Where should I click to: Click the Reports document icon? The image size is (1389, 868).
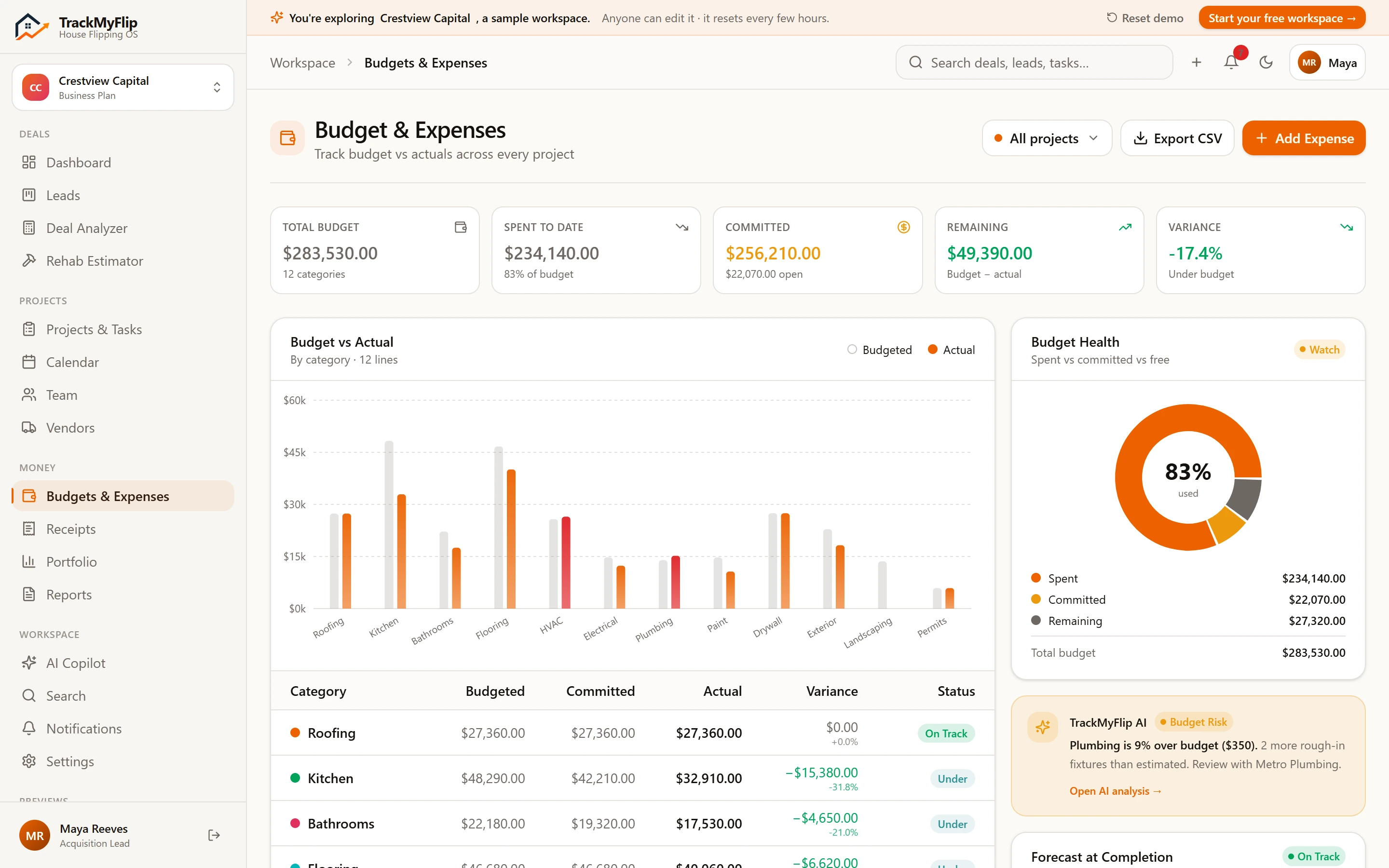tap(29, 594)
